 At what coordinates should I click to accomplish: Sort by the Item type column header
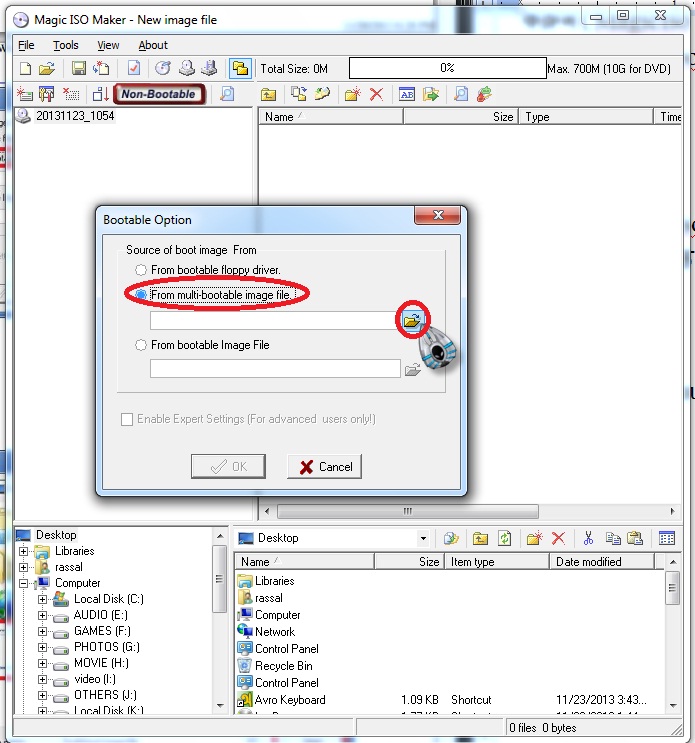point(497,562)
